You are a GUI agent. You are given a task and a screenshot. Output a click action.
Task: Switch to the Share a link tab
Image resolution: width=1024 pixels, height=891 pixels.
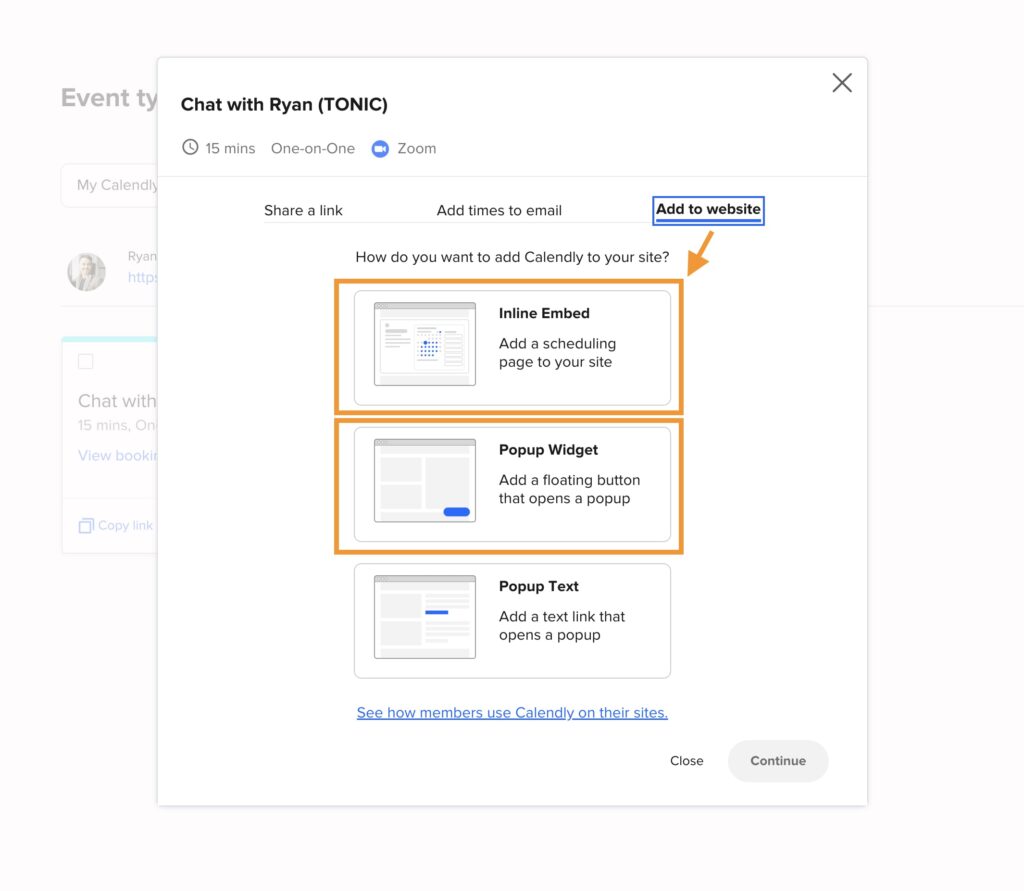pos(303,210)
